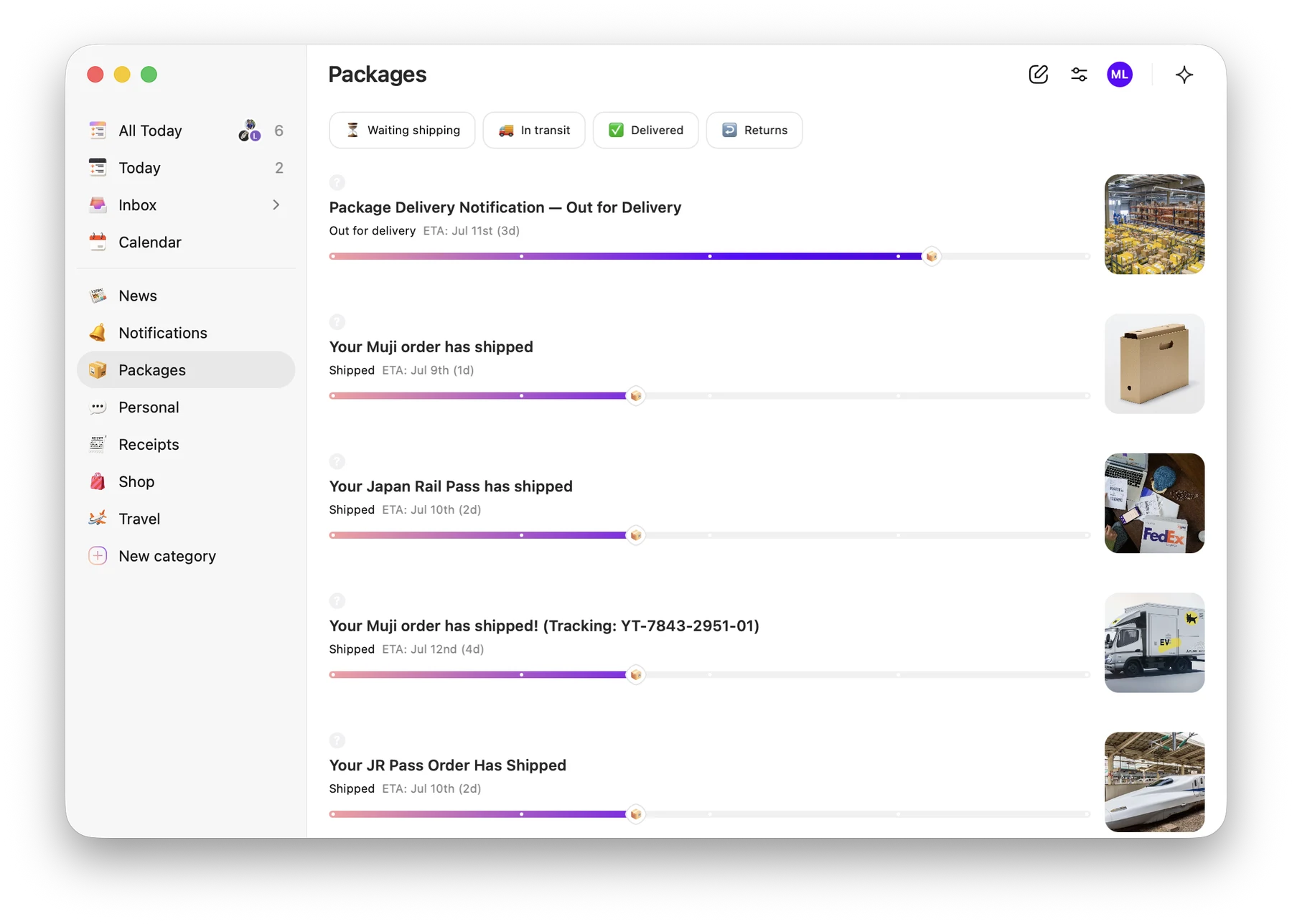
Task: Click the 'ETA: Jul 12th (4d)' text
Action: pos(433,649)
